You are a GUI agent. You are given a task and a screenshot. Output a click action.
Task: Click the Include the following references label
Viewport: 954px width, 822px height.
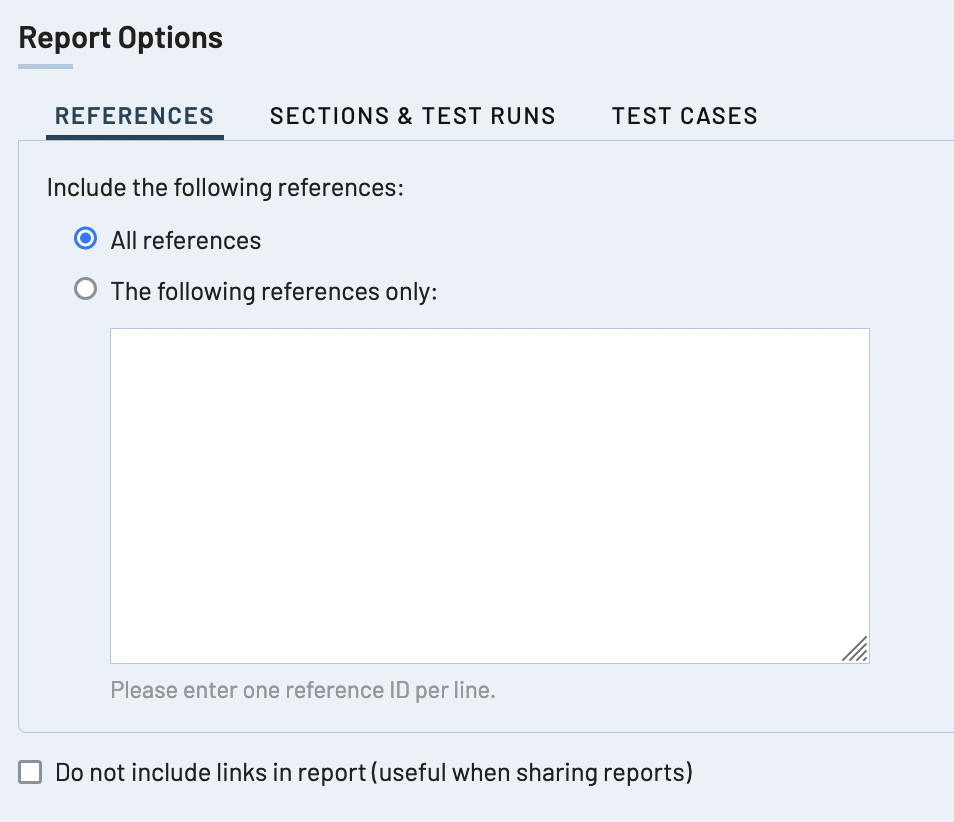[x=225, y=187]
